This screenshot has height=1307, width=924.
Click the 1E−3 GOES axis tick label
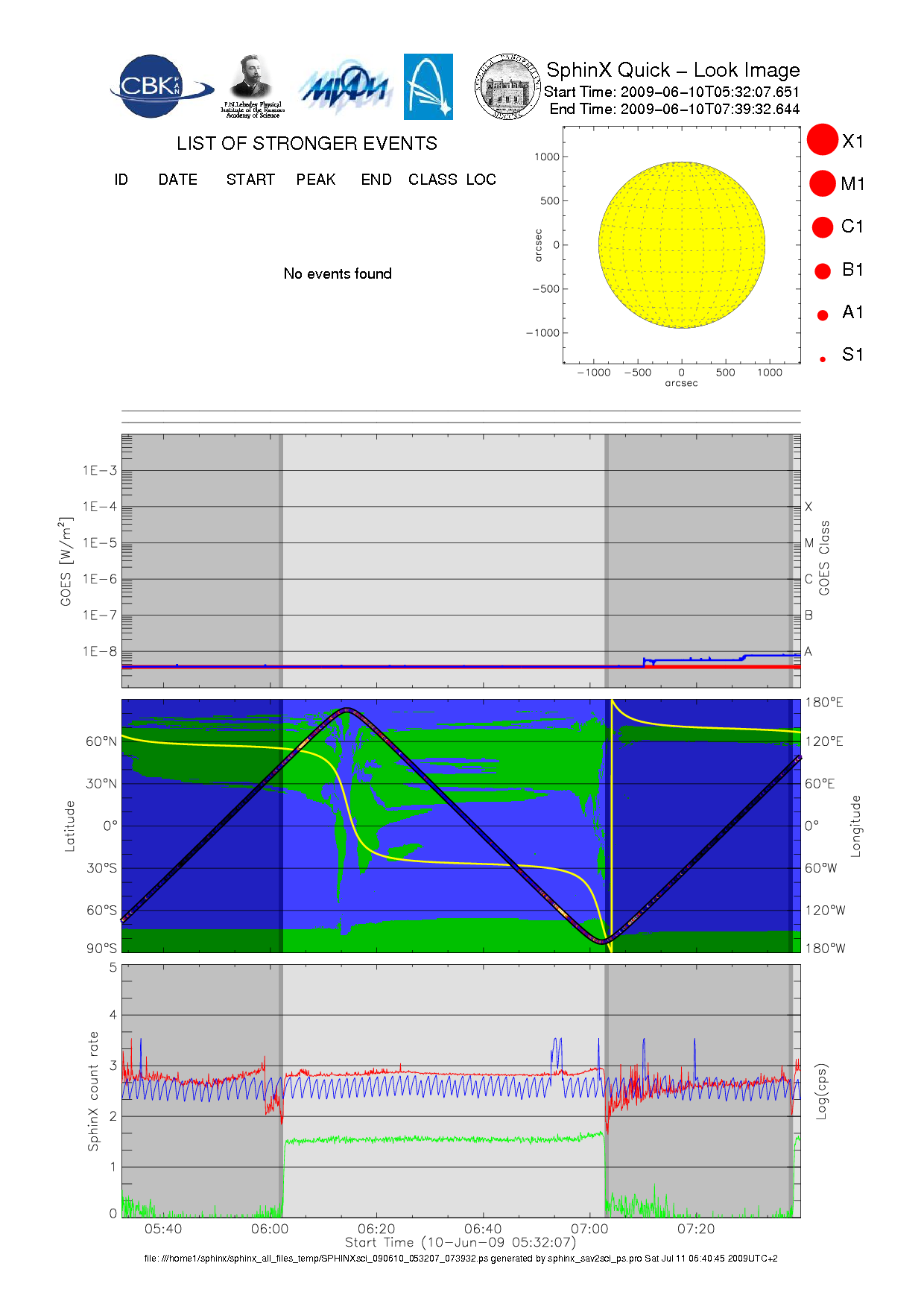point(100,470)
